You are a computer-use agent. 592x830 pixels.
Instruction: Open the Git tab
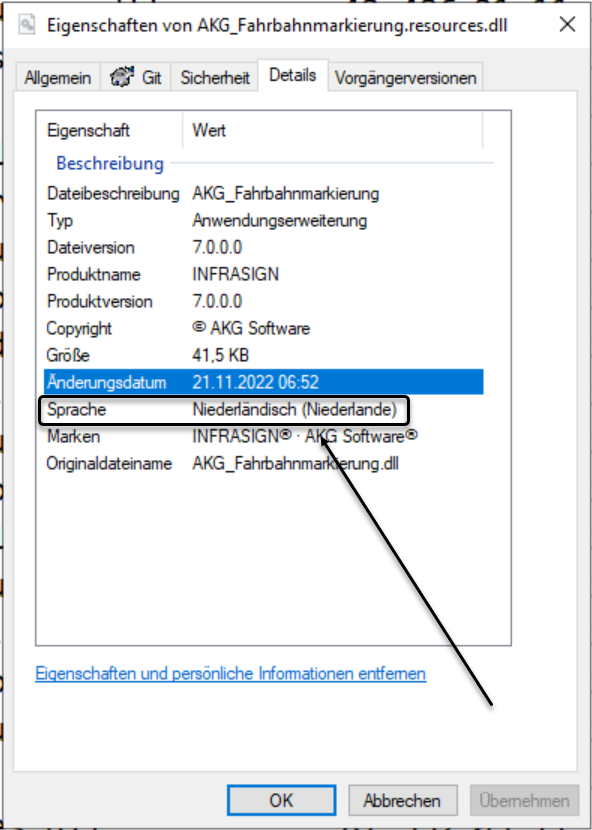coord(136,77)
